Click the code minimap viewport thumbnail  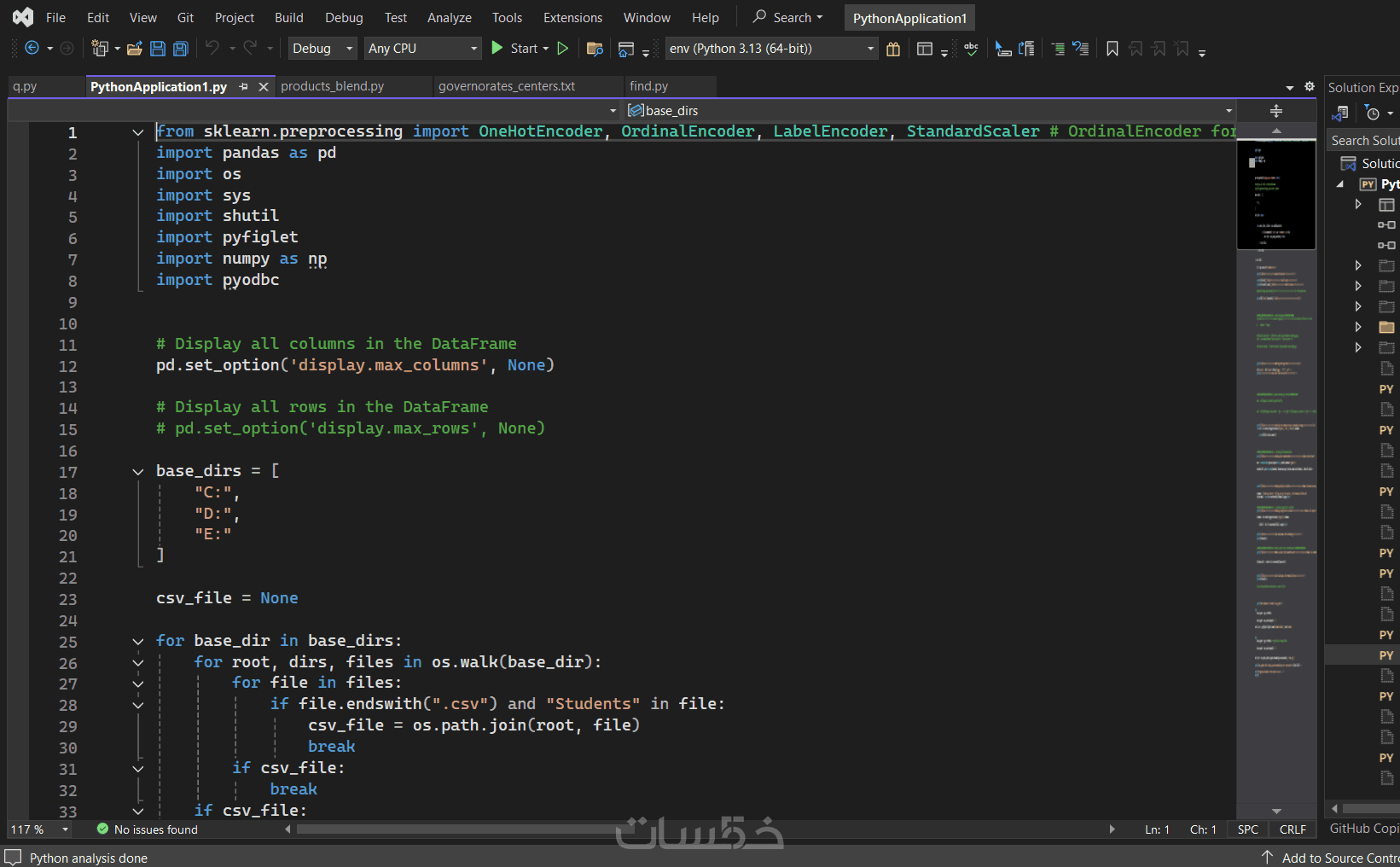(x=1276, y=195)
